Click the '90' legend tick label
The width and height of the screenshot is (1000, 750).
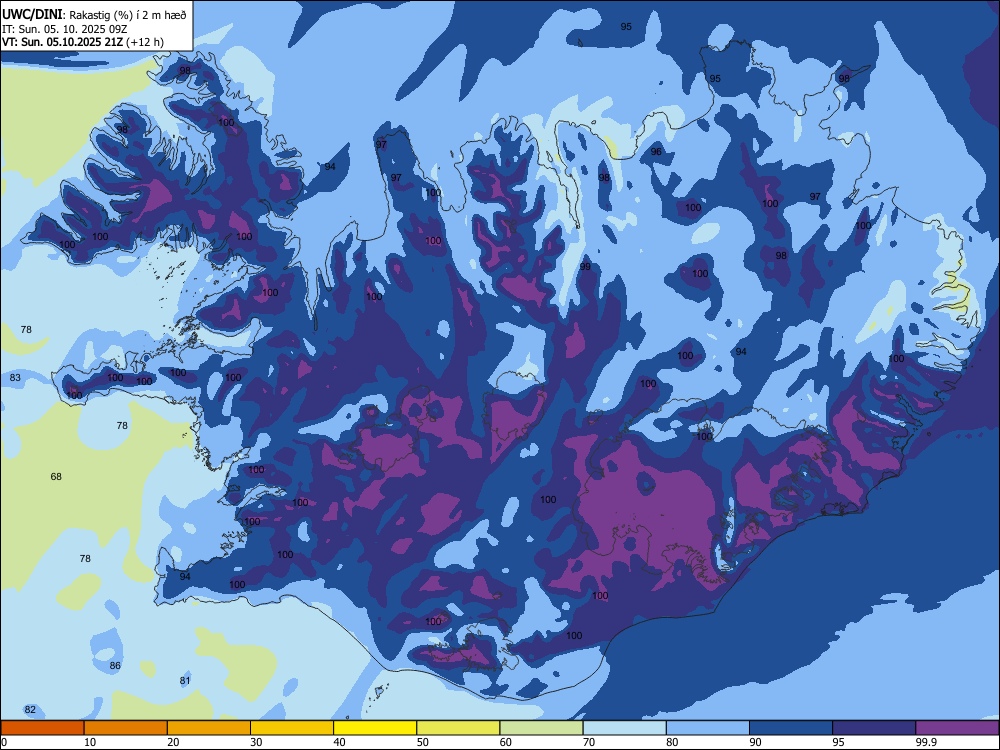[x=755, y=742]
